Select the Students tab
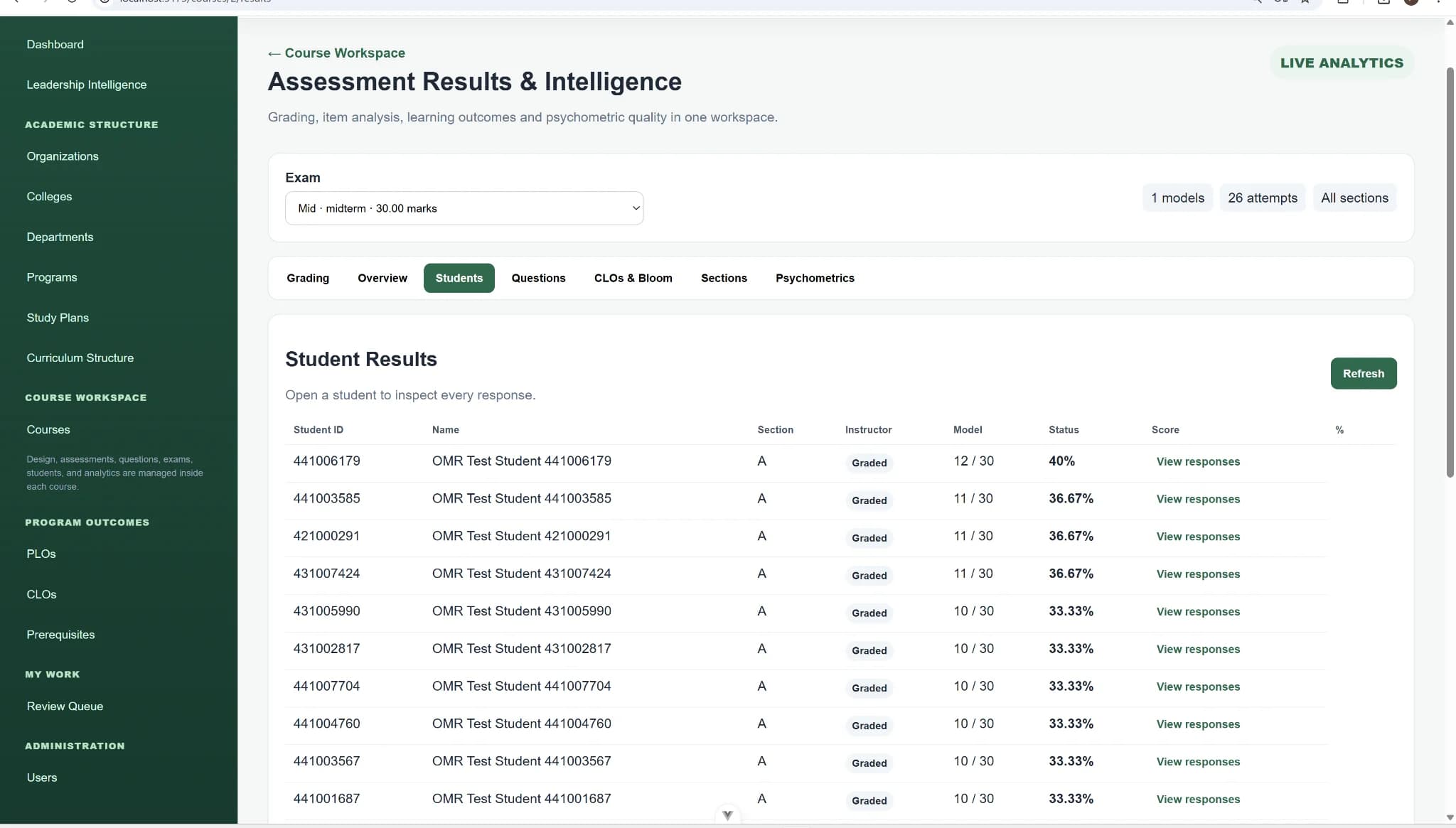The height and width of the screenshot is (828, 1456). coord(459,278)
